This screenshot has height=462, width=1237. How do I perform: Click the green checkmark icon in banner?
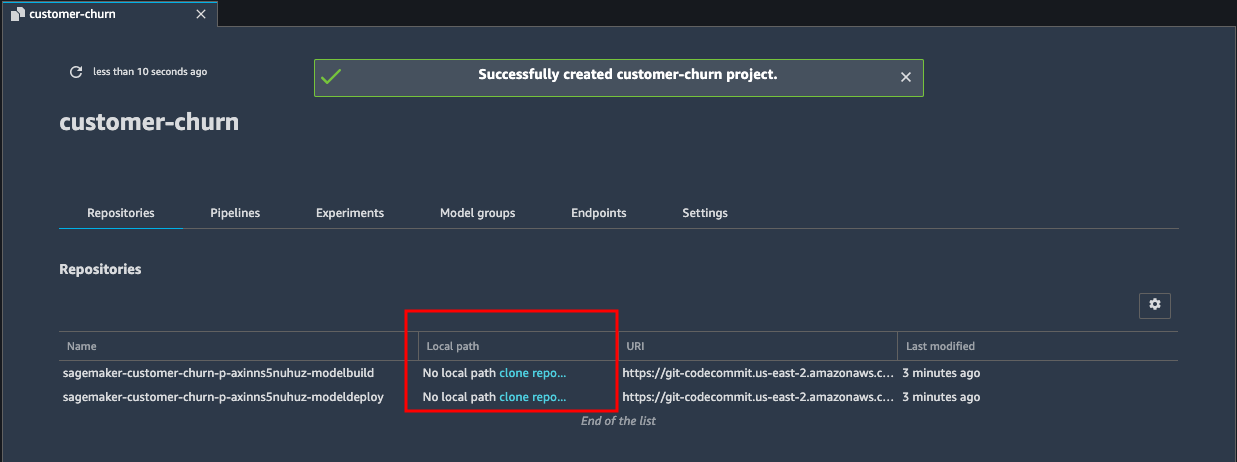(331, 77)
